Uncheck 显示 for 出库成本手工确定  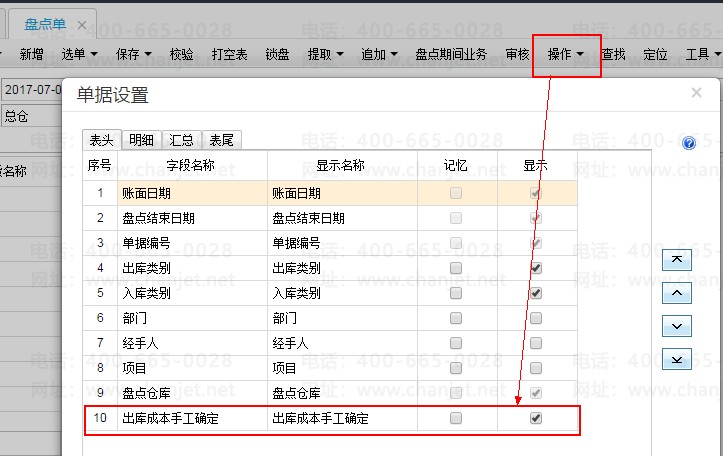[536, 418]
